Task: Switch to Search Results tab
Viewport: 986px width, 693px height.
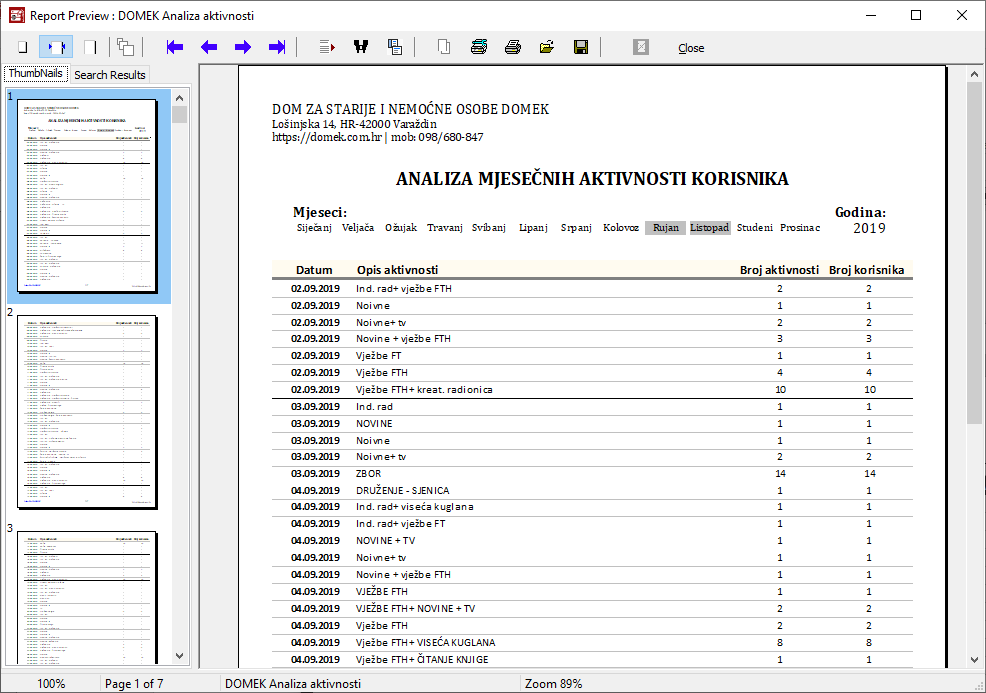Action: (x=110, y=75)
